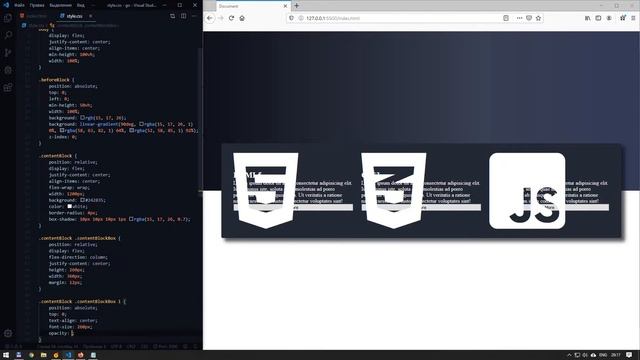640x360 pixels.
Task: Open the Source Control view in VS Code
Action: tap(8, 53)
